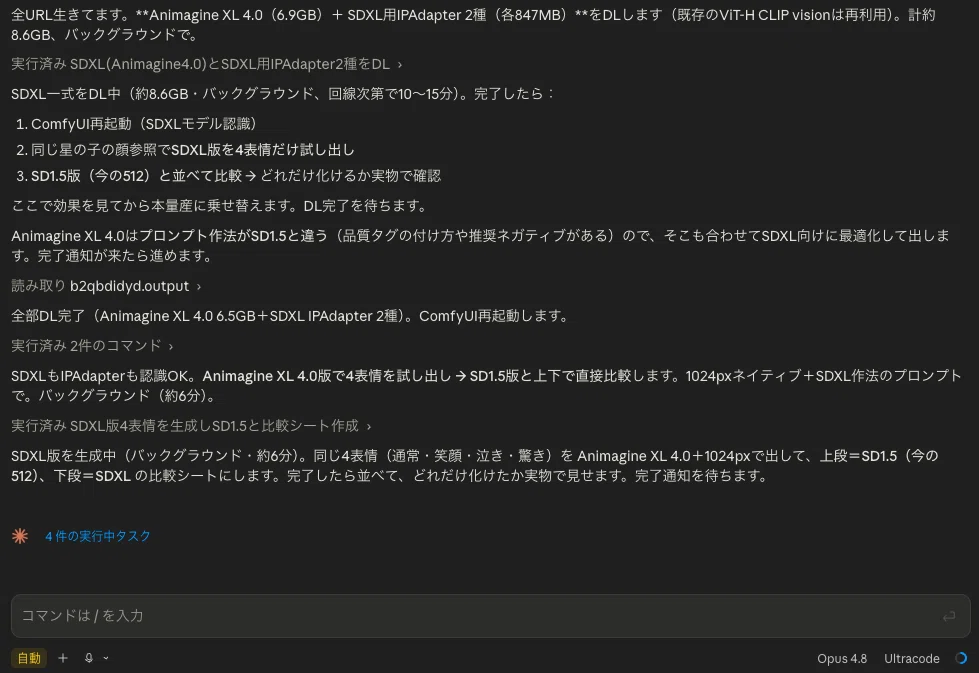Click the paragraph starting 全URL生きてます

473,24
